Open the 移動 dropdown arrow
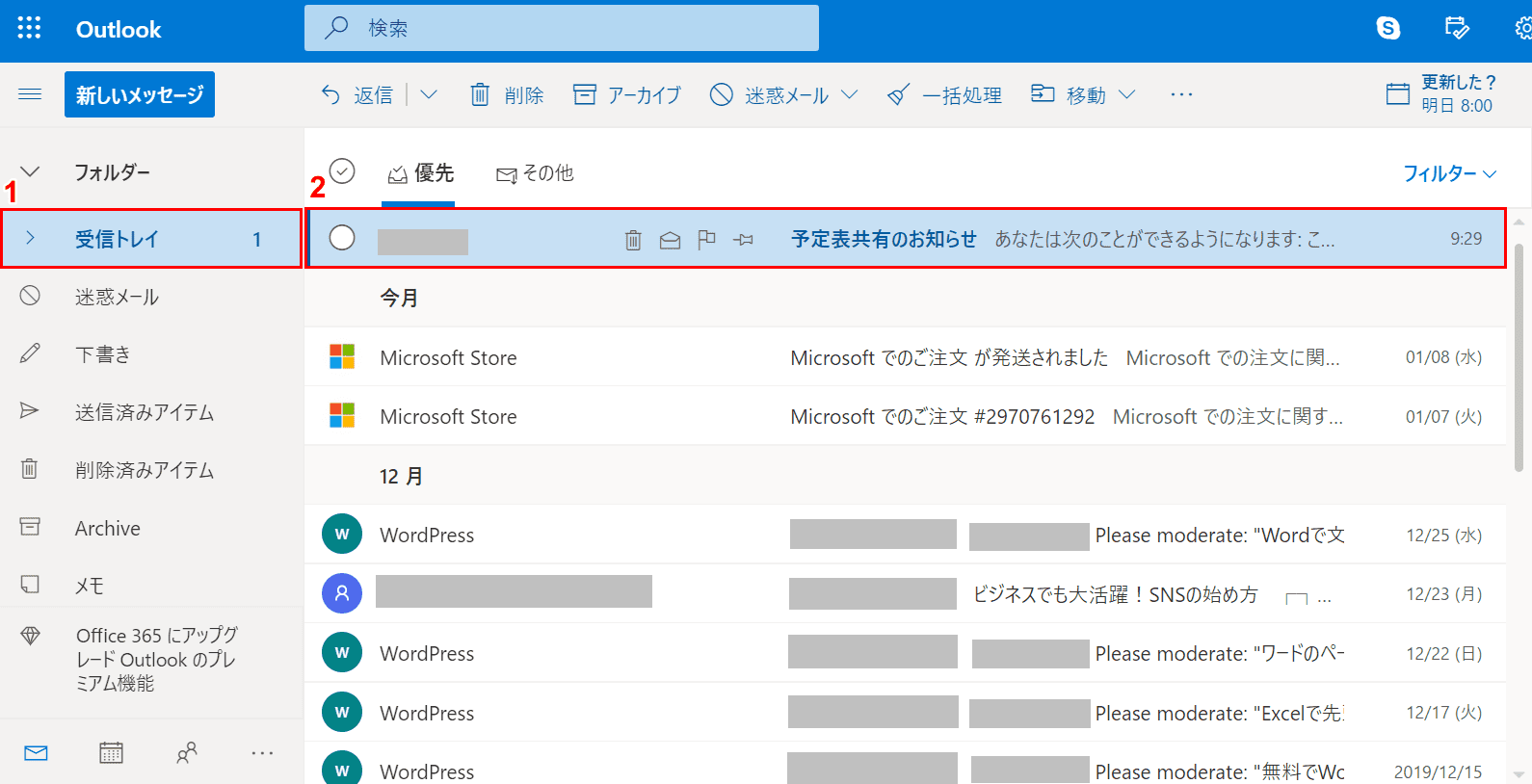 click(1126, 94)
